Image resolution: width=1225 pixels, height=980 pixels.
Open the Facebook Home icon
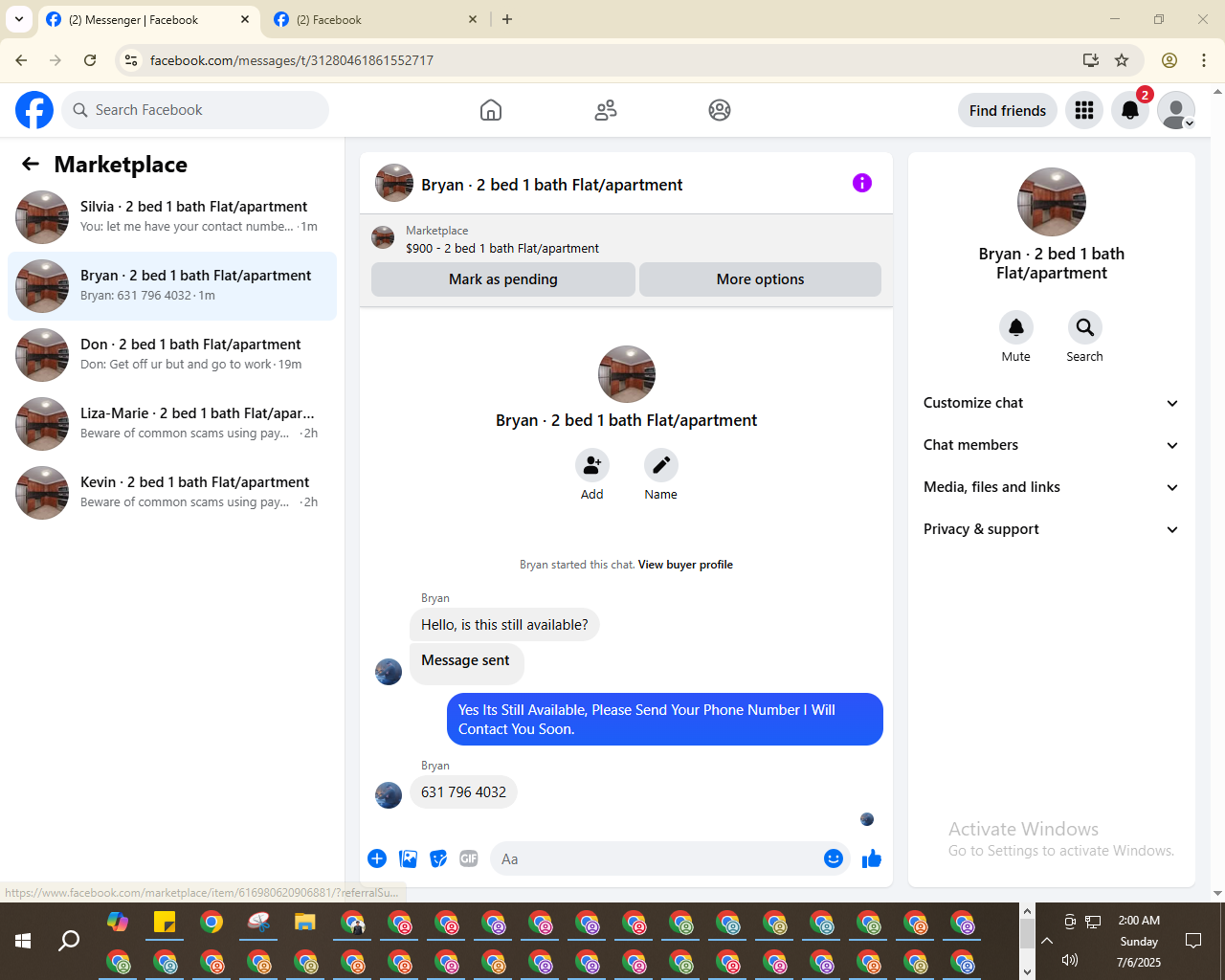pos(491,110)
